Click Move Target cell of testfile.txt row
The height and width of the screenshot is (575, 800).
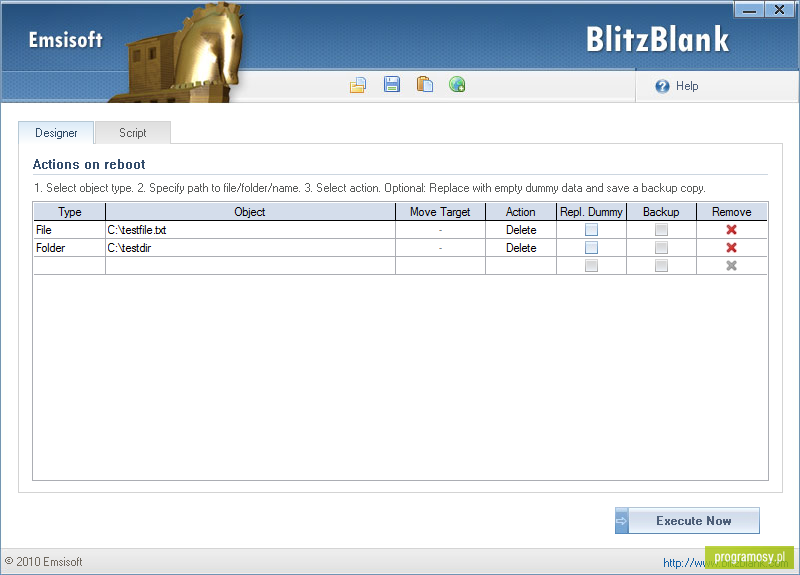tap(440, 230)
